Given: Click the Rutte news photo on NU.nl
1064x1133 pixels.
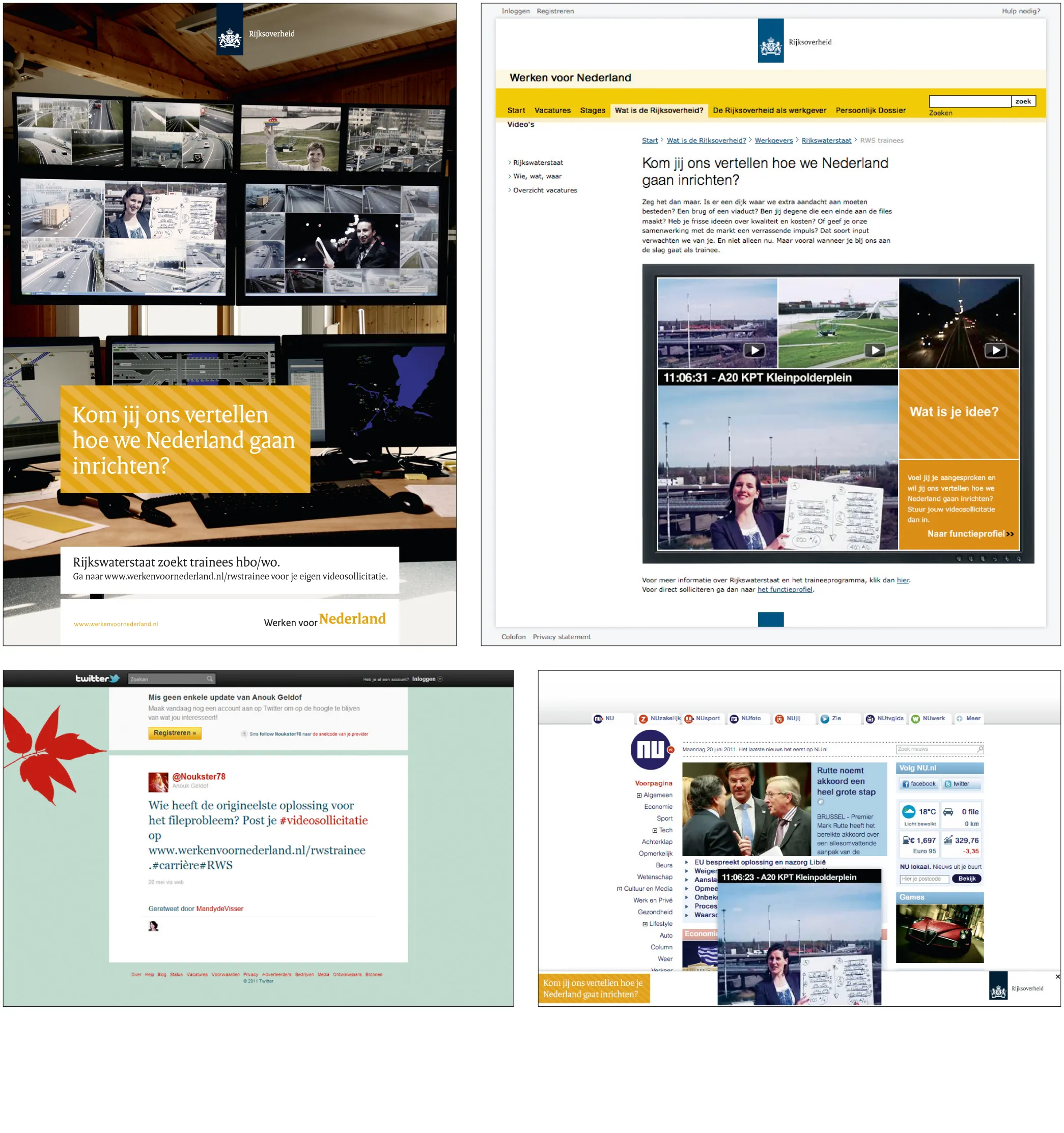Looking at the screenshot, I should pos(746,809).
